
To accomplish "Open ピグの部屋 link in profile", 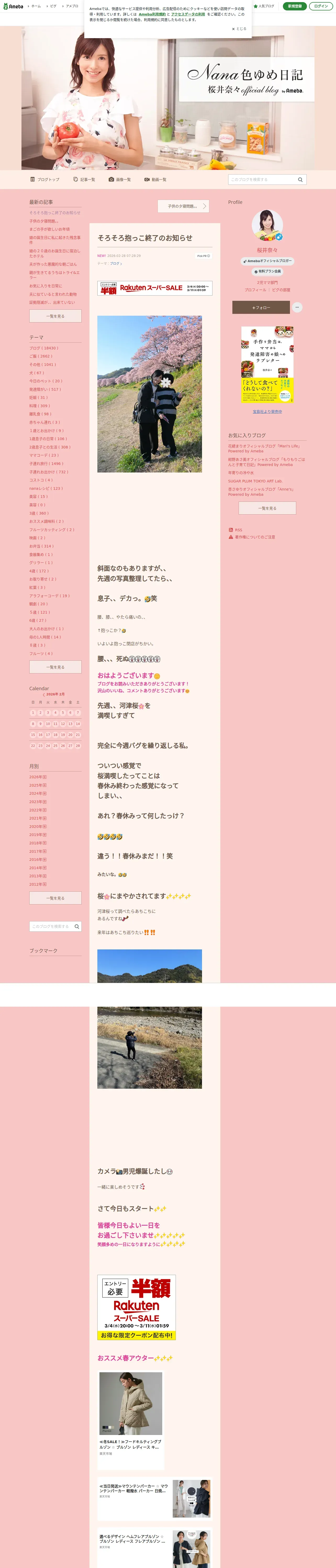I will tap(281, 290).
